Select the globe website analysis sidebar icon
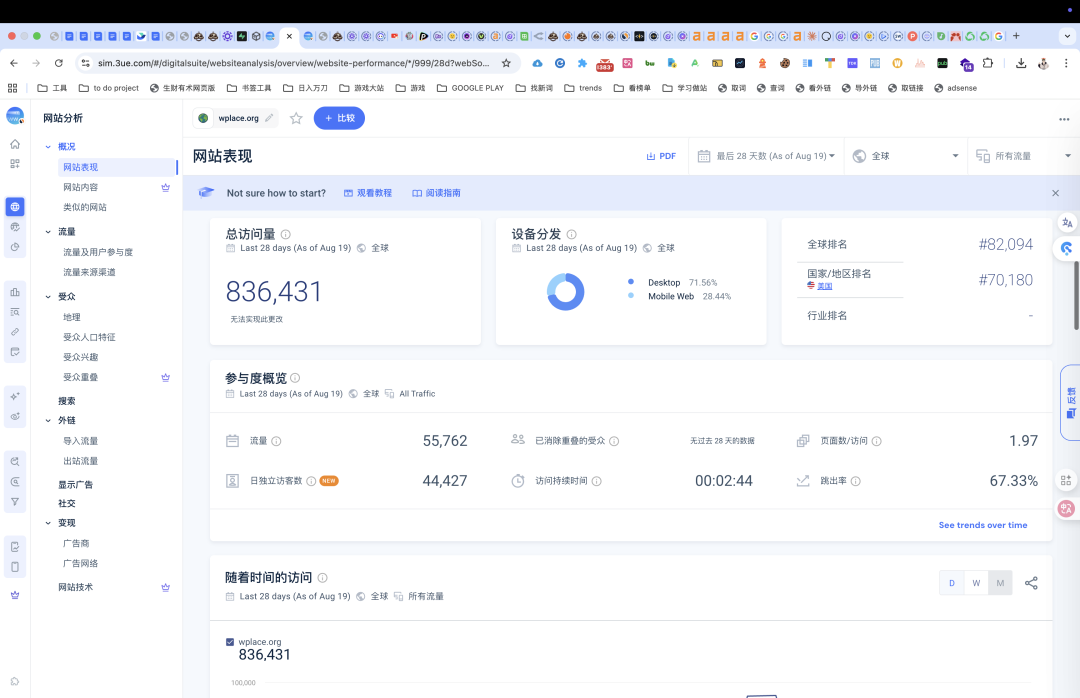1080x698 pixels. (15, 207)
